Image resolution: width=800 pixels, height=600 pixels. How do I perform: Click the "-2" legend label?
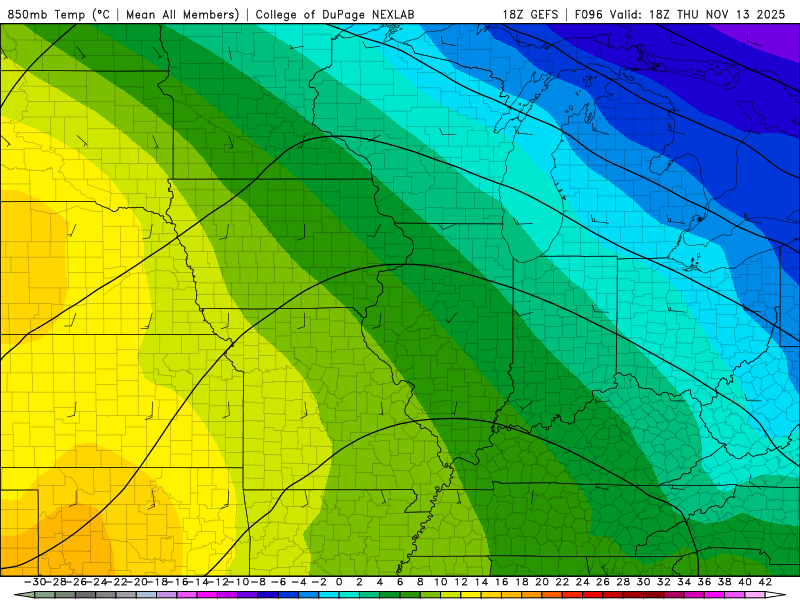(x=319, y=582)
